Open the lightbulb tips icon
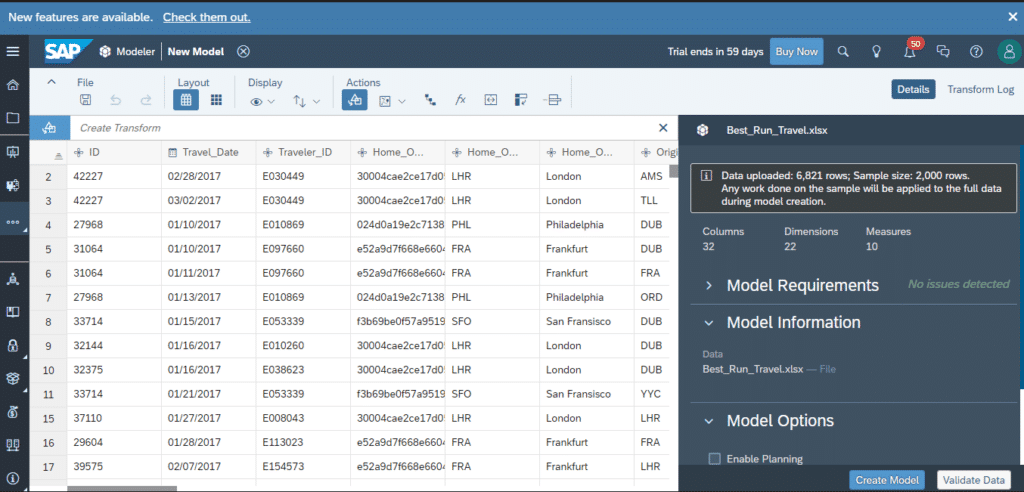Image resolution: width=1024 pixels, height=492 pixels. [x=877, y=52]
